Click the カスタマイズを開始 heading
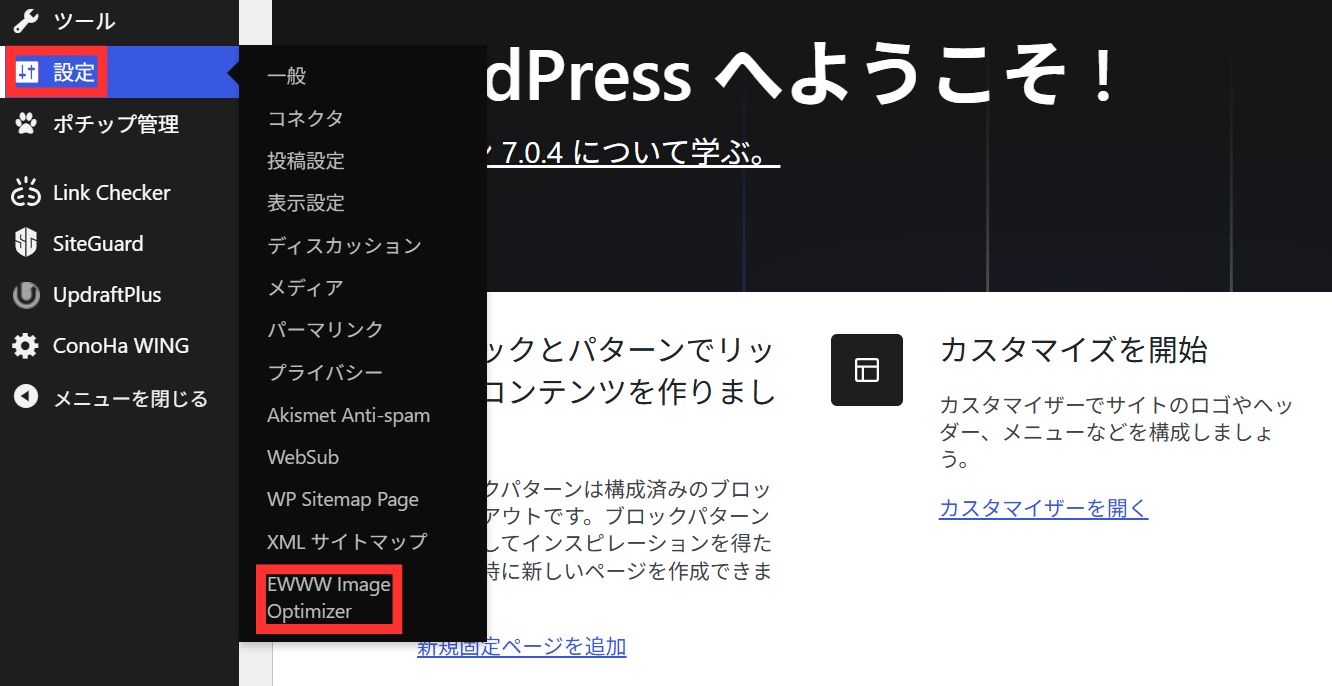1332x686 pixels. tap(1074, 350)
